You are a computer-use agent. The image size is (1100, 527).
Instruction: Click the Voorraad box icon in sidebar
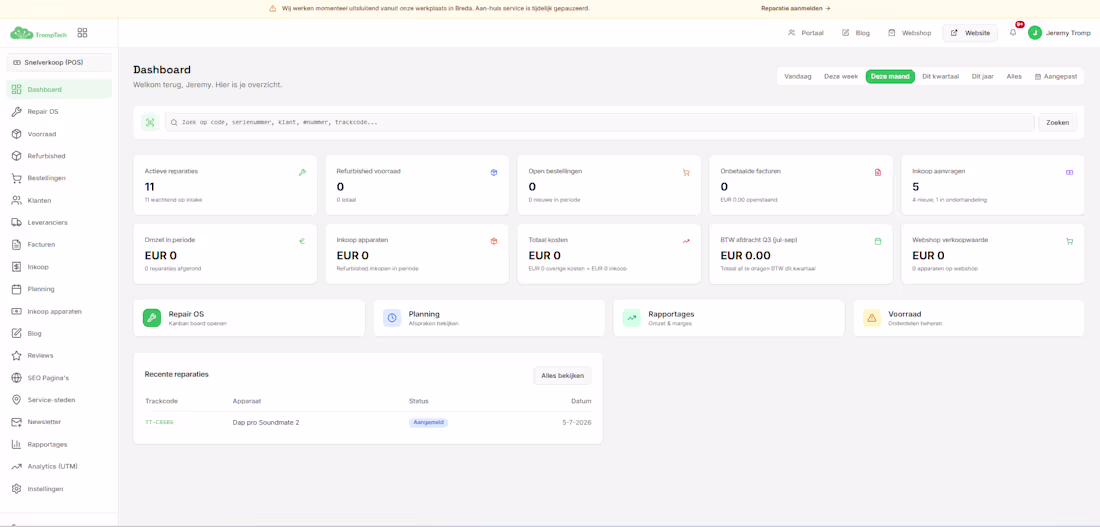pyautogui.click(x=16, y=134)
